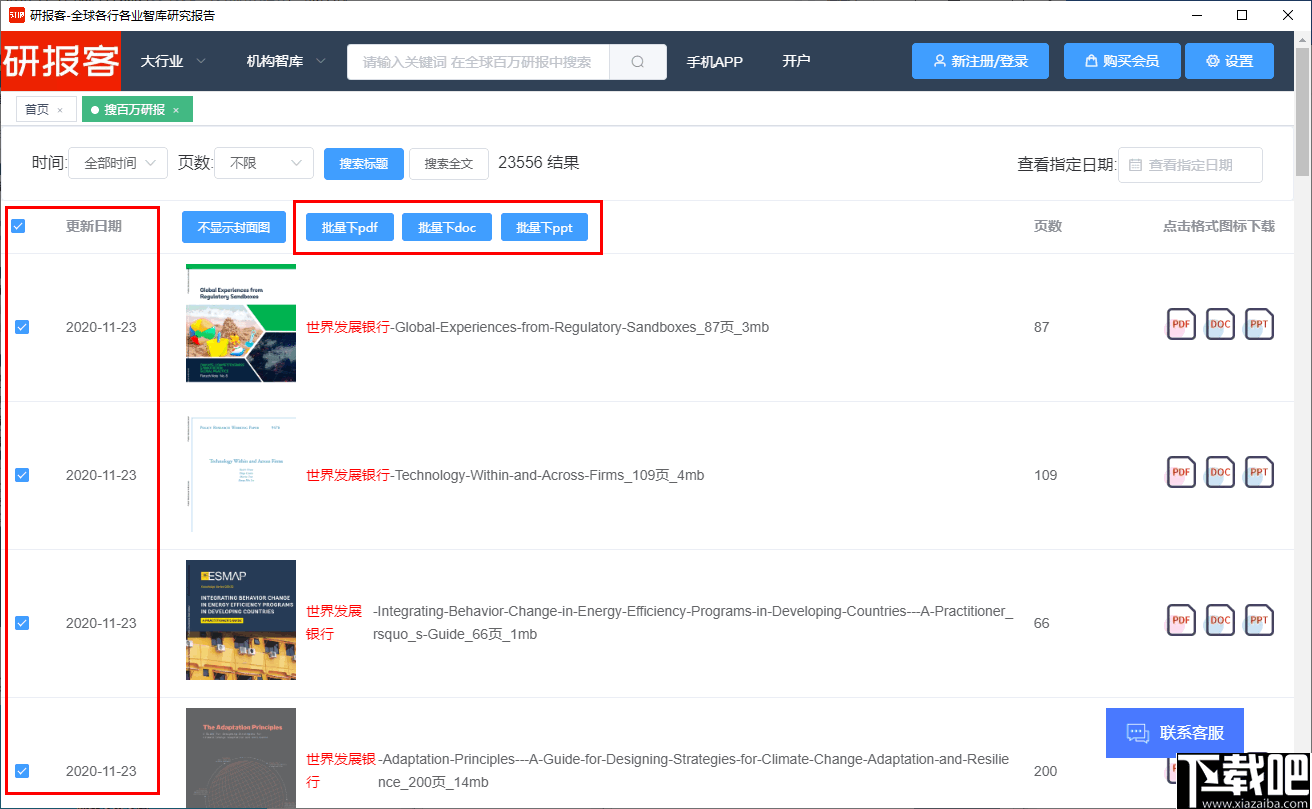
Task: Open the 全部时间 time filter dropdown
Action: pyautogui.click(x=118, y=163)
